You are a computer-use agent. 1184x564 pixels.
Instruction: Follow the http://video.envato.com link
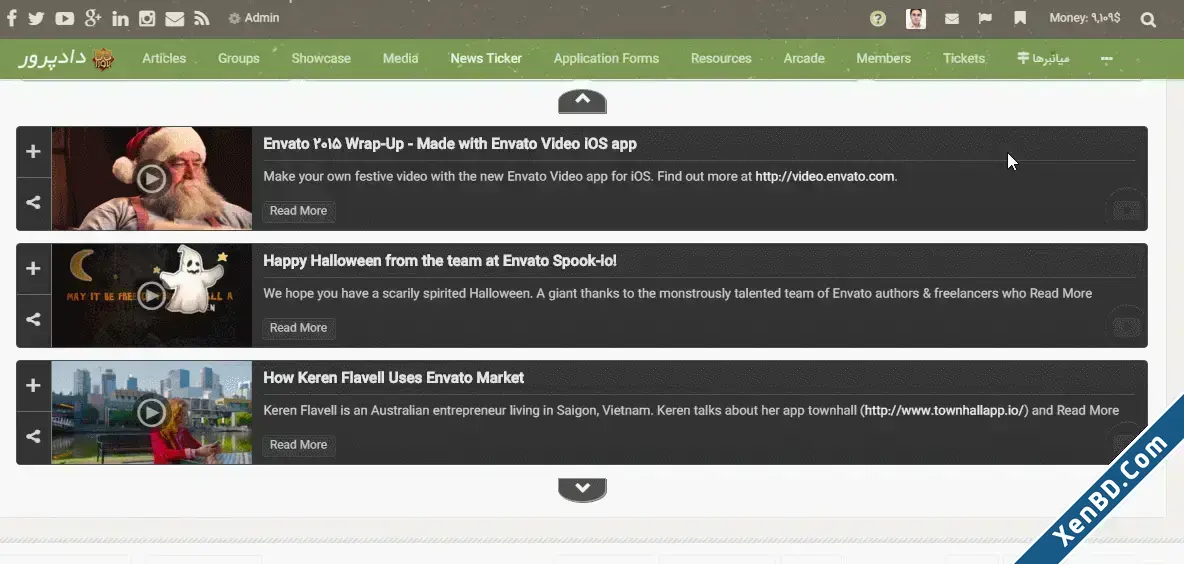(825, 176)
